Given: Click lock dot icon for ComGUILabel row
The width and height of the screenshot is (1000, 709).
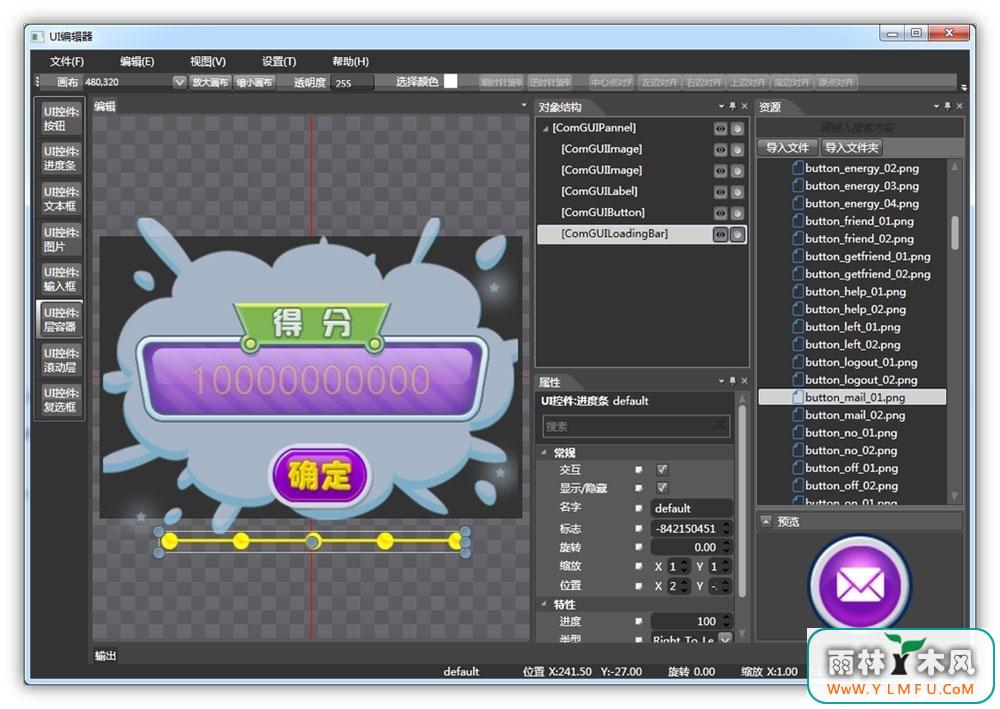Looking at the screenshot, I should pyautogui.click(x=737, y=191).
